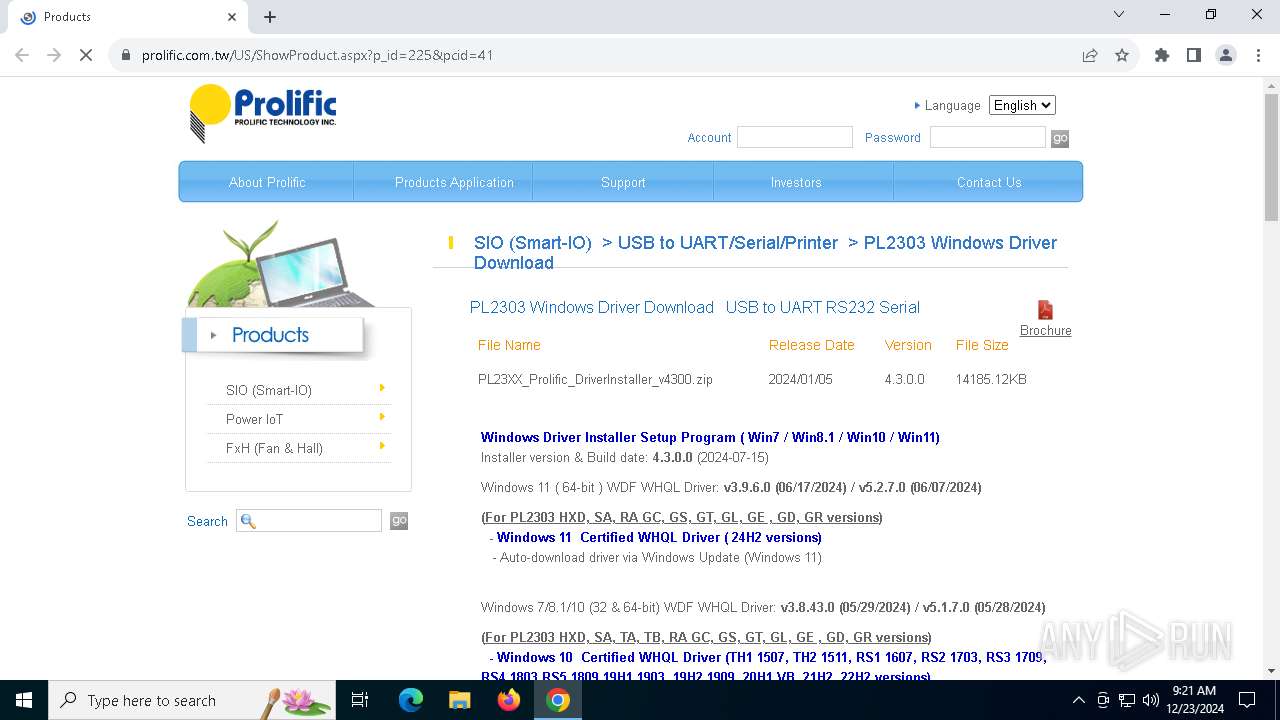
Task: Expand Power IoT sidebar arrow
Action: click(x=382, y=417)
